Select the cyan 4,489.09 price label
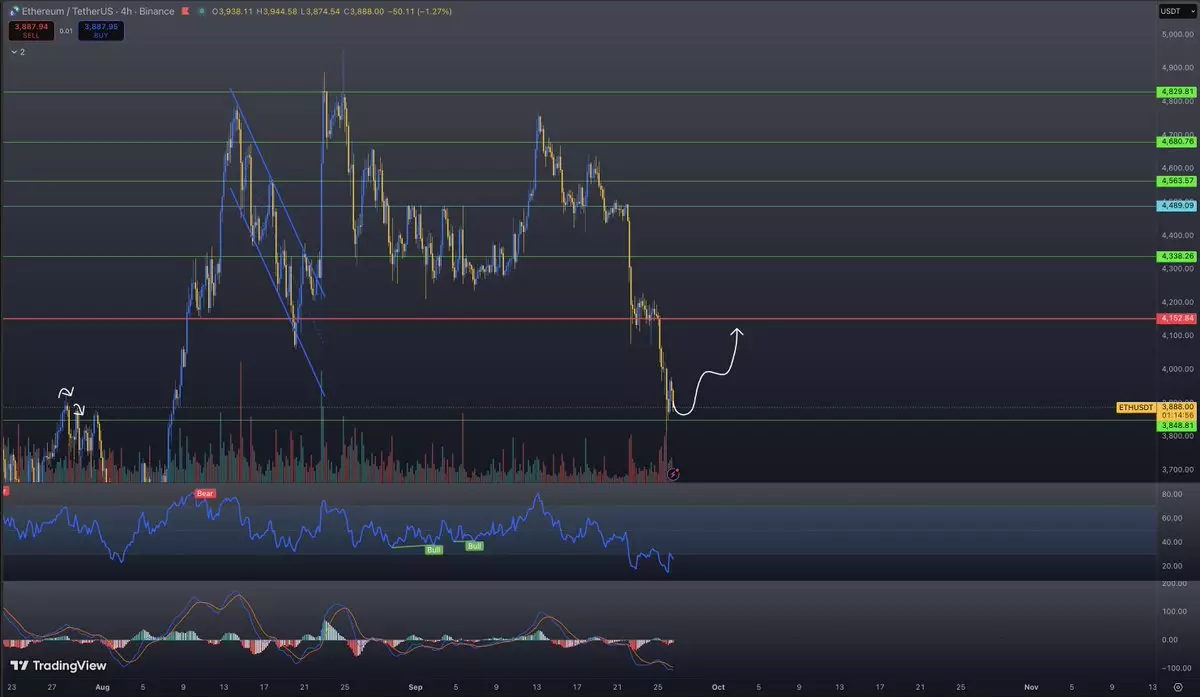The image size is (1200, 697). 1176,206
